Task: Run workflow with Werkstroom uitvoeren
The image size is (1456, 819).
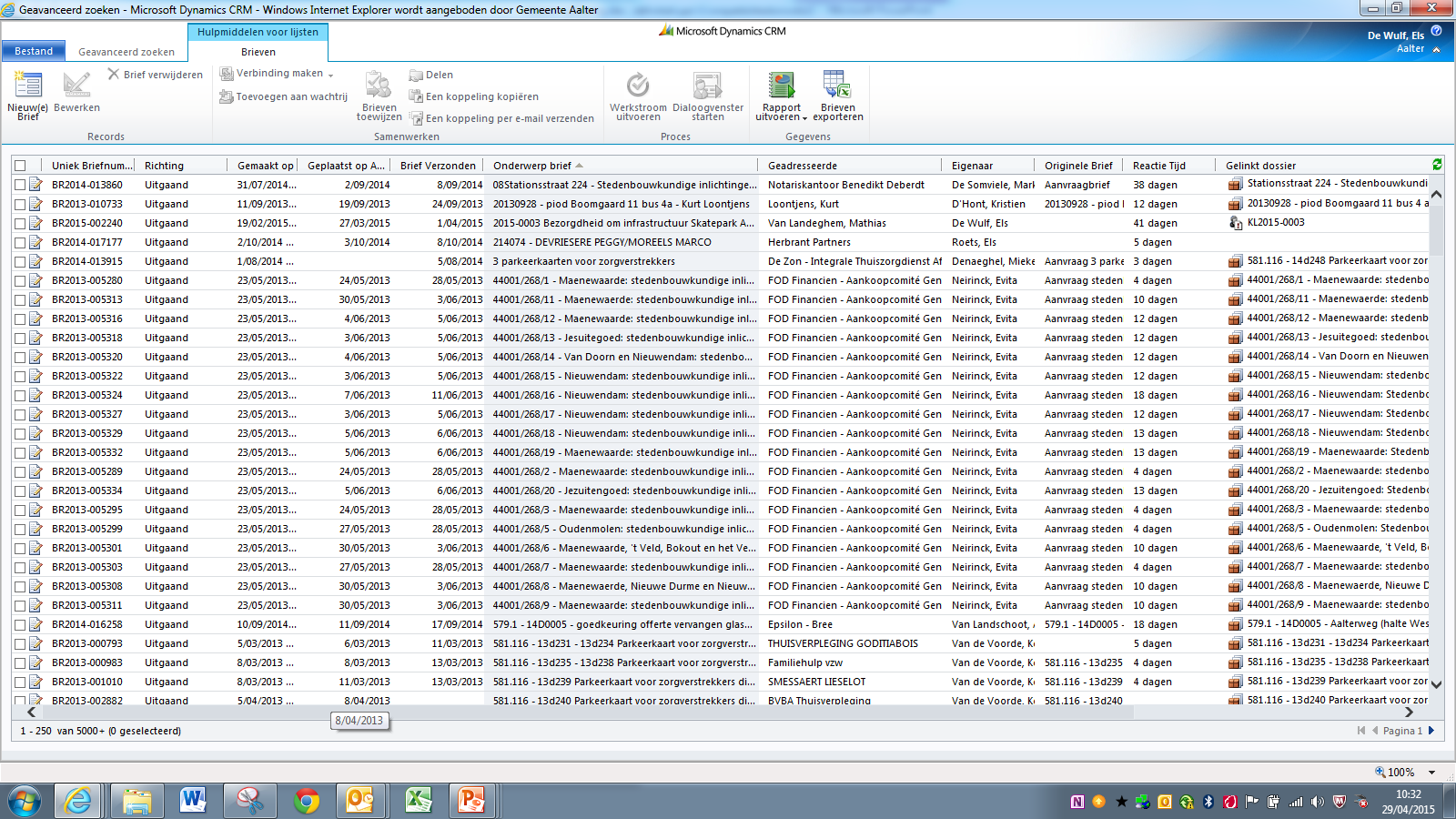Action: [x=638, y=96]
